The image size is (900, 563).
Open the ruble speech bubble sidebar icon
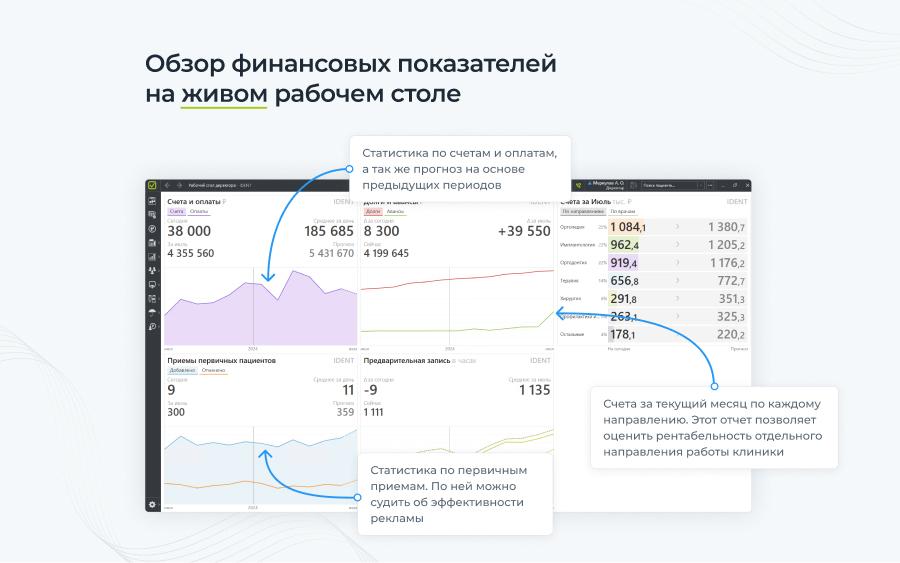pos(152,327)
